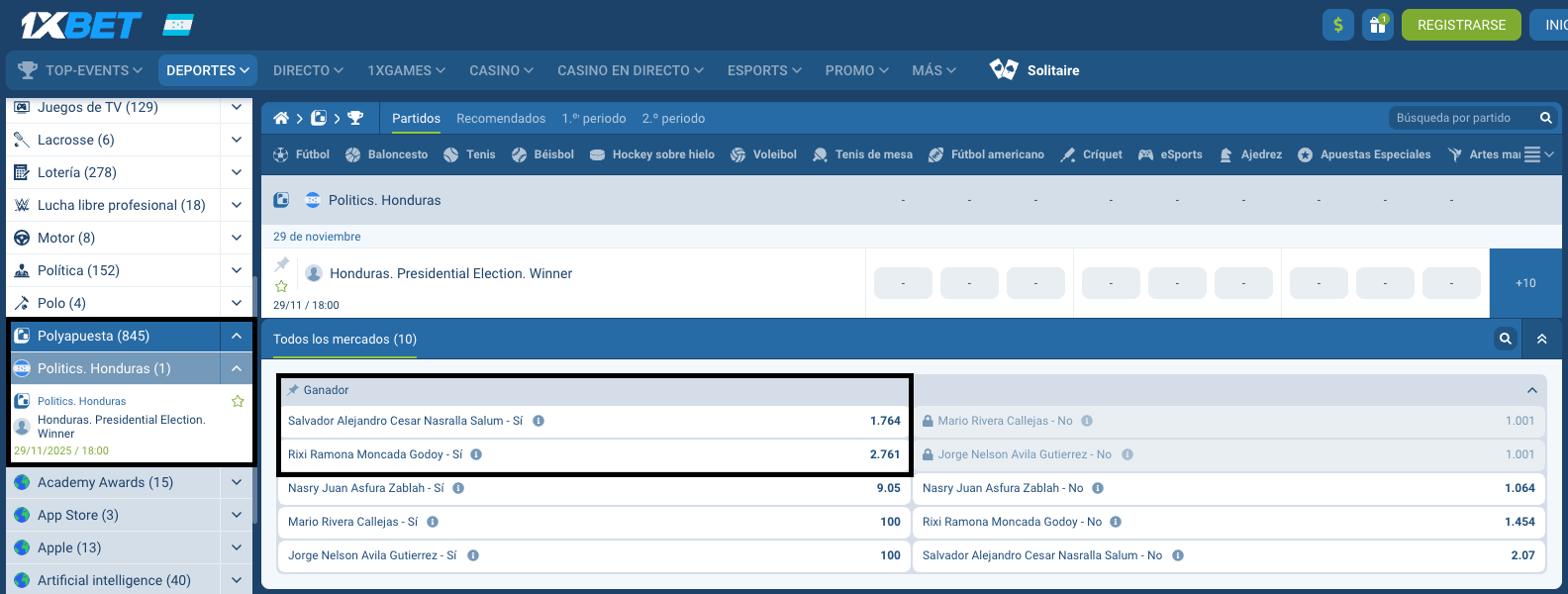Click the search icon in markets bar
Viewport: 1568px width, 594px height.
pos(1505,339)
